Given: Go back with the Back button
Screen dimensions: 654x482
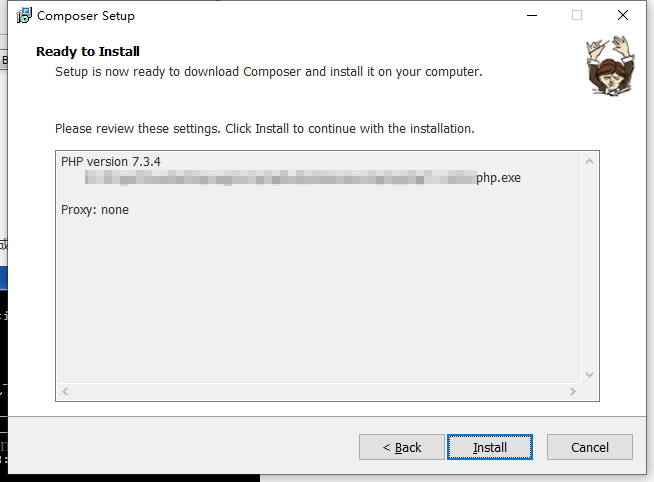Looking at the screenshot, I should coord(401,447).
